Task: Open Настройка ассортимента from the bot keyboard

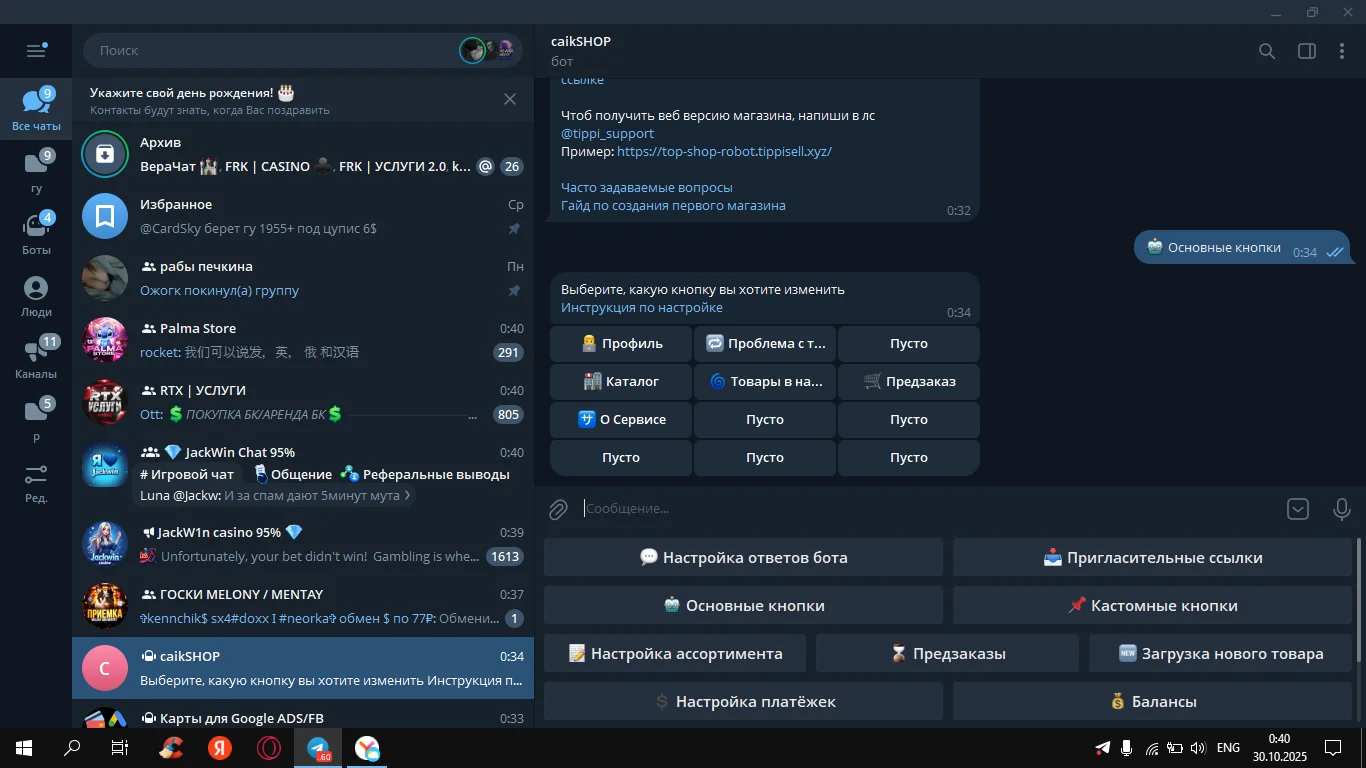Action: (x=675, y=653)
